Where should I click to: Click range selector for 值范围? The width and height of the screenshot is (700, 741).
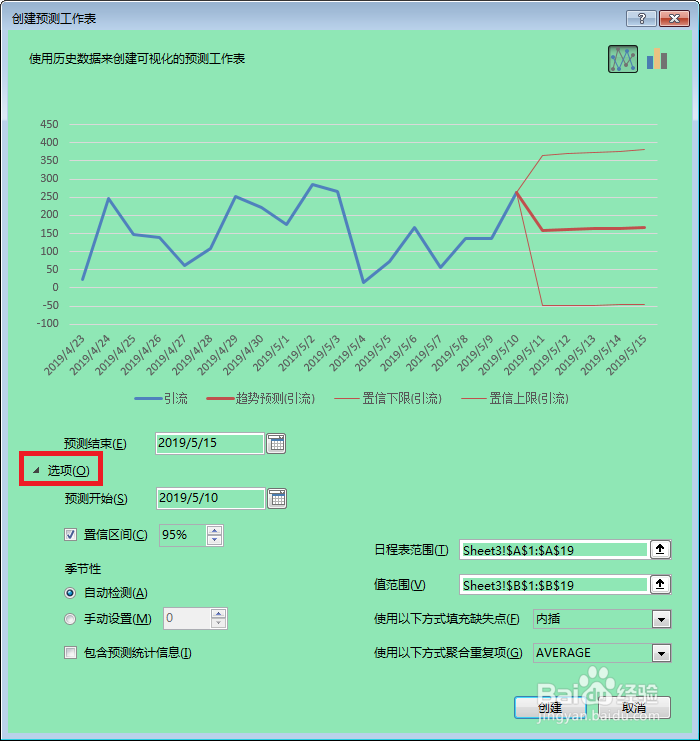click(660, 585)
